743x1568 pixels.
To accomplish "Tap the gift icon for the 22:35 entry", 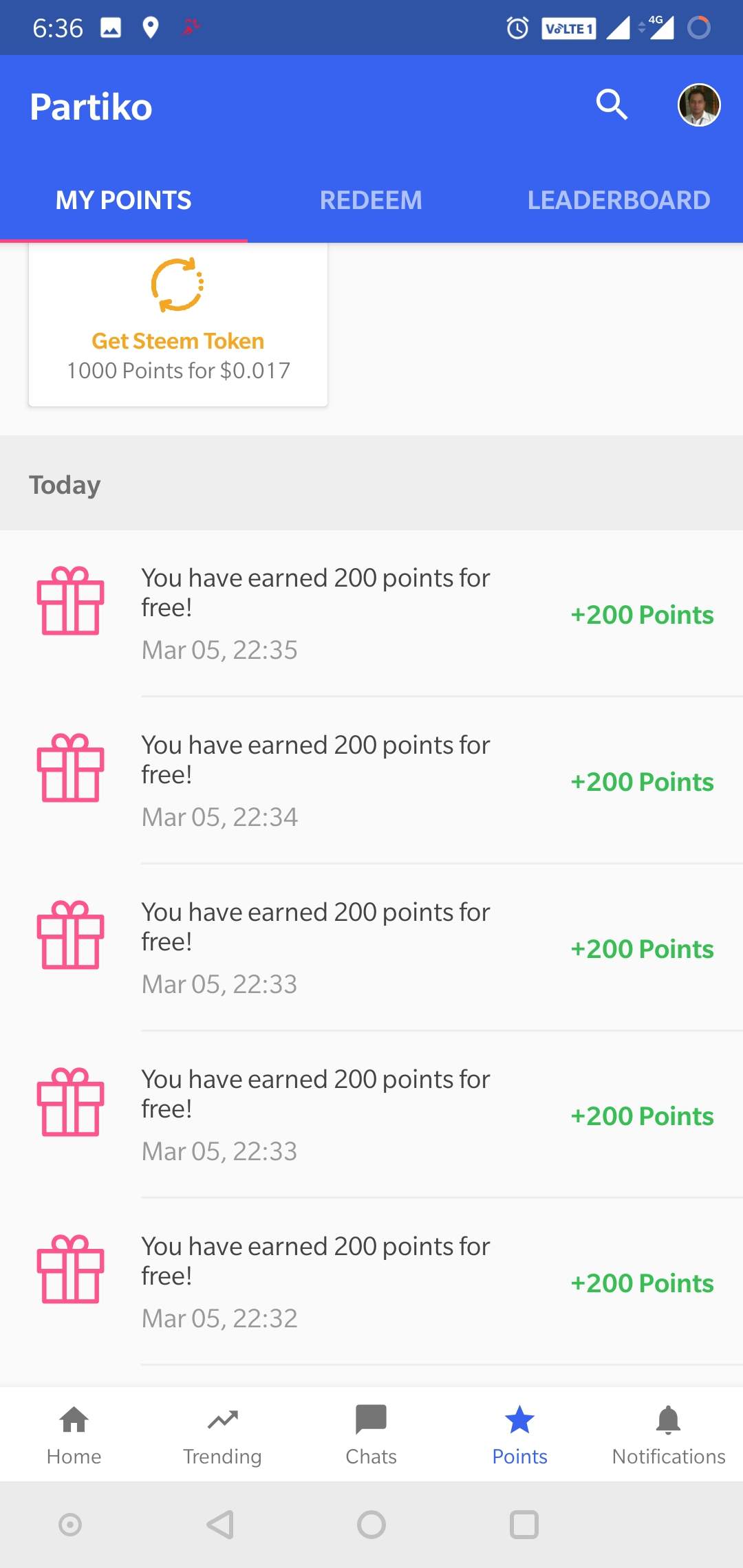I will click(x=71, y=600).
